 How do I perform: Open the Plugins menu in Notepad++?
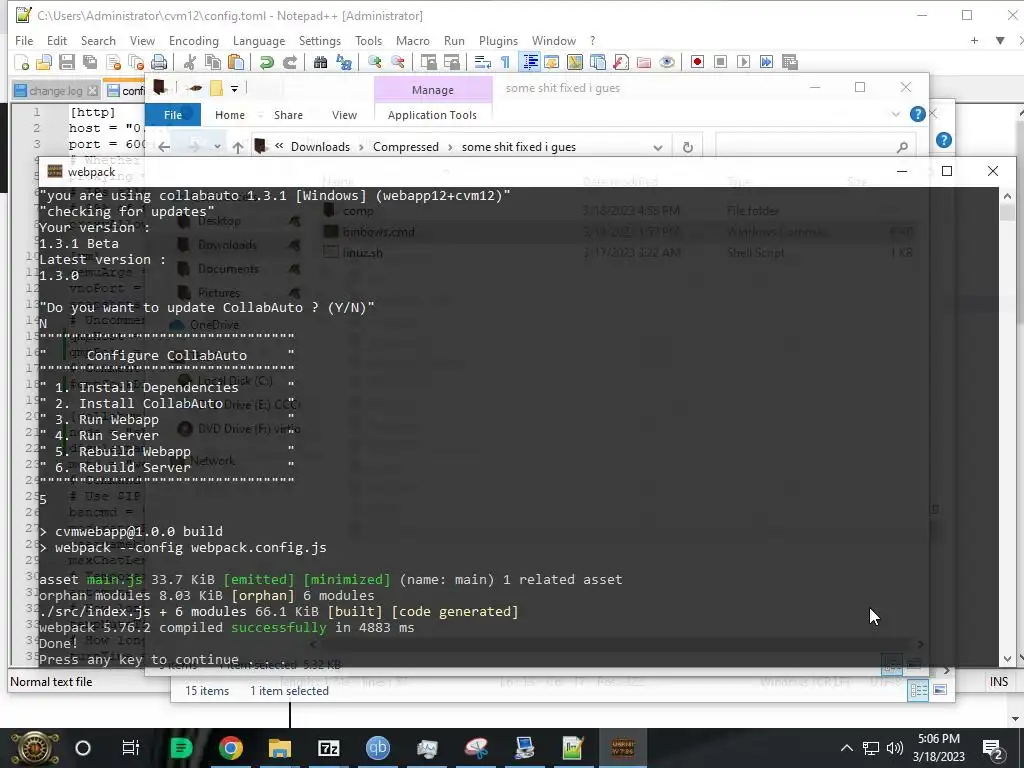point(498,40)
